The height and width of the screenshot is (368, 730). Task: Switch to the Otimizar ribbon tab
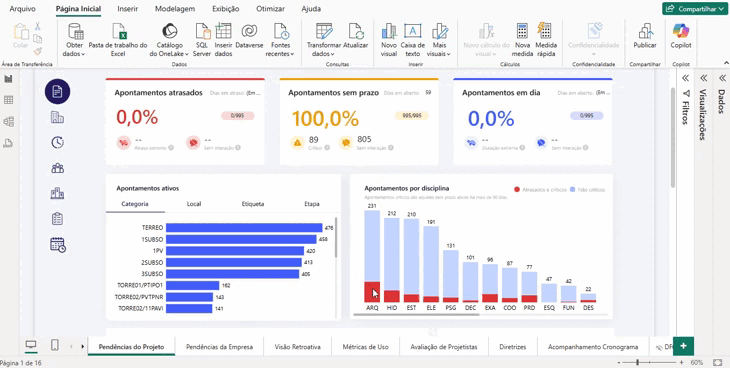click(270, 9)
